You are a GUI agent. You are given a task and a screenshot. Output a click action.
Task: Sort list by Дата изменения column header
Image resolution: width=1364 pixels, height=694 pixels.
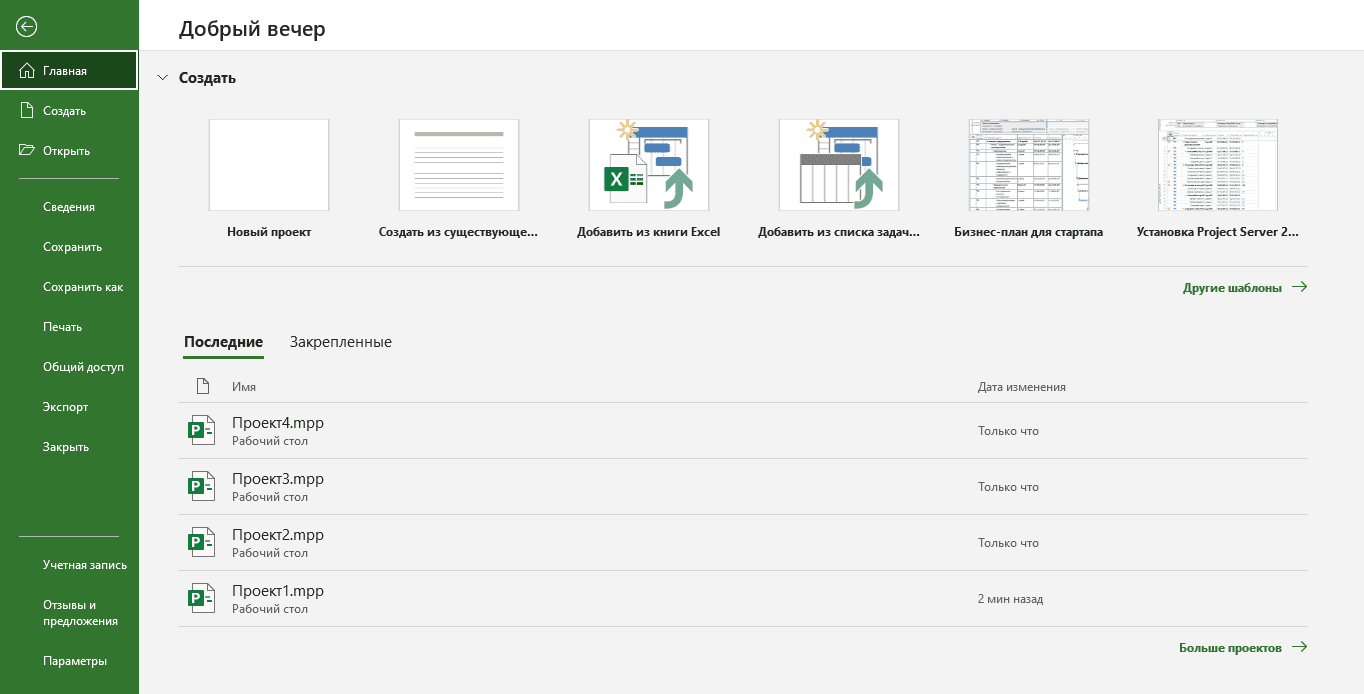[1021, 387]
